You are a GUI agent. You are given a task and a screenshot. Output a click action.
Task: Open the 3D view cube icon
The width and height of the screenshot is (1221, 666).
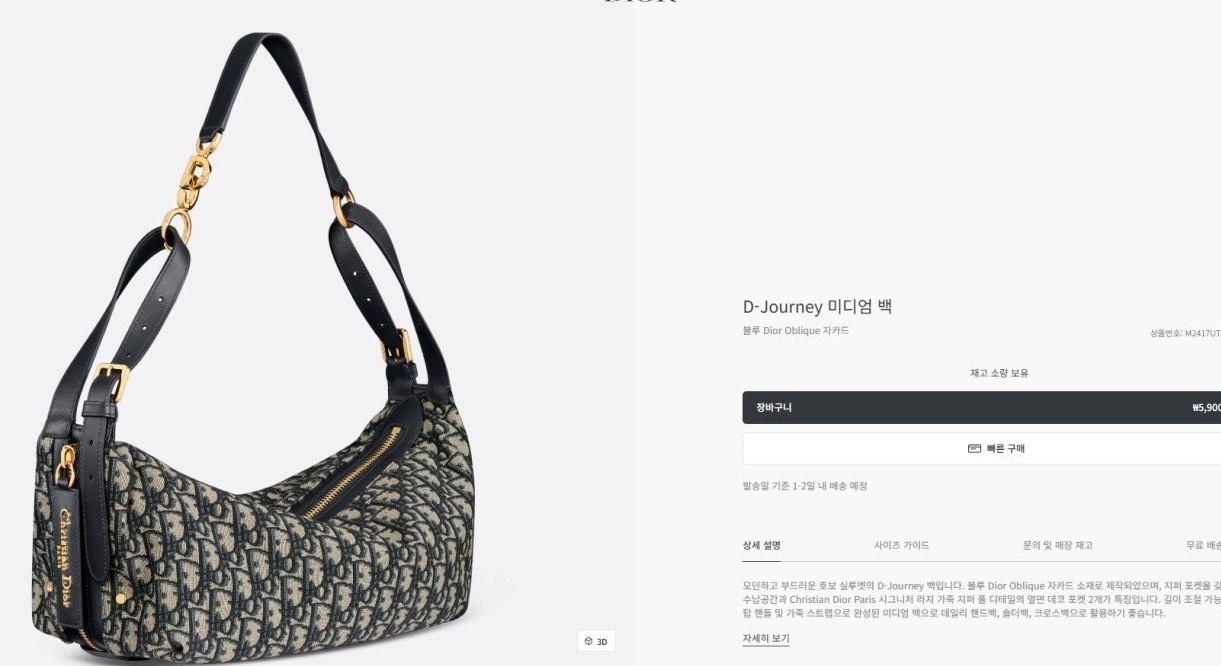pyautogui.click(x=589, y=641)
